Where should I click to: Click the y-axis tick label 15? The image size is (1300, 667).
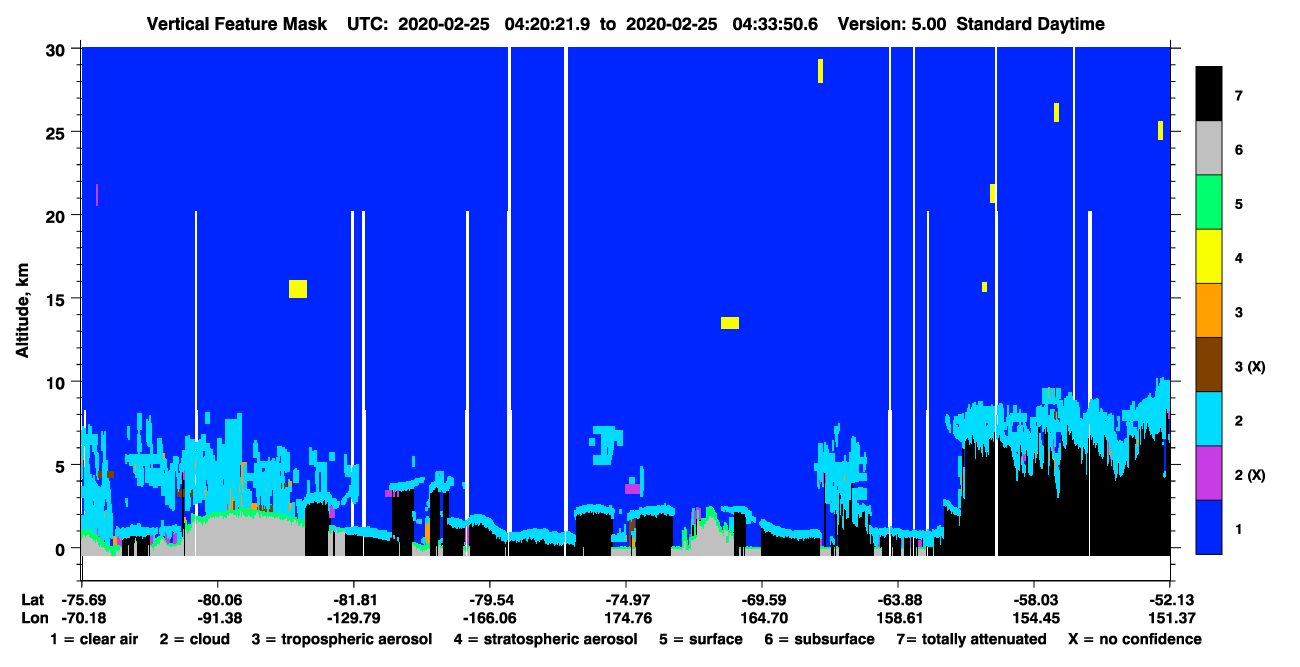[x=58, y=299]
